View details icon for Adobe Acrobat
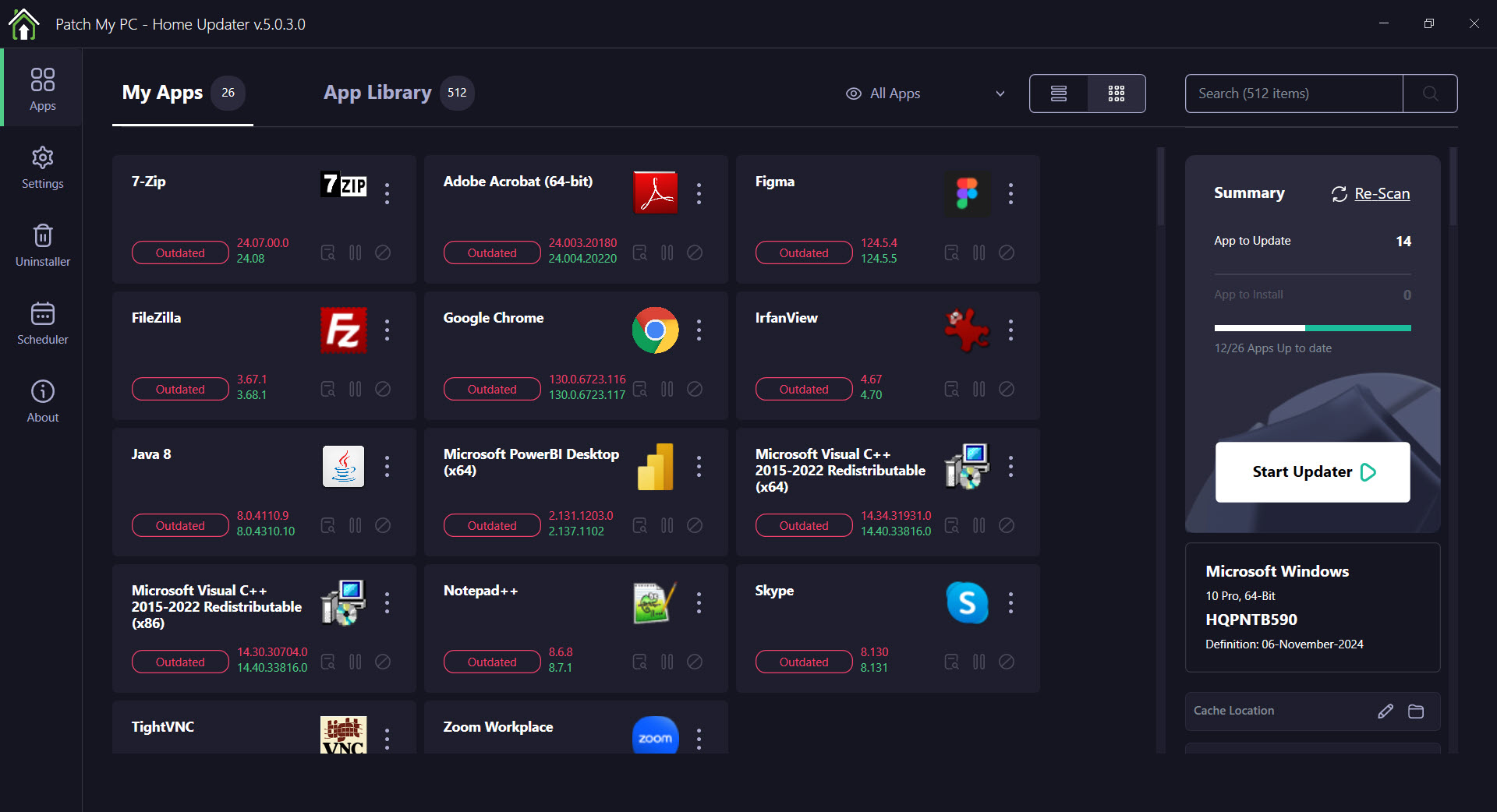This screenshot has height=812, width=1497. (x=640, y=252)
